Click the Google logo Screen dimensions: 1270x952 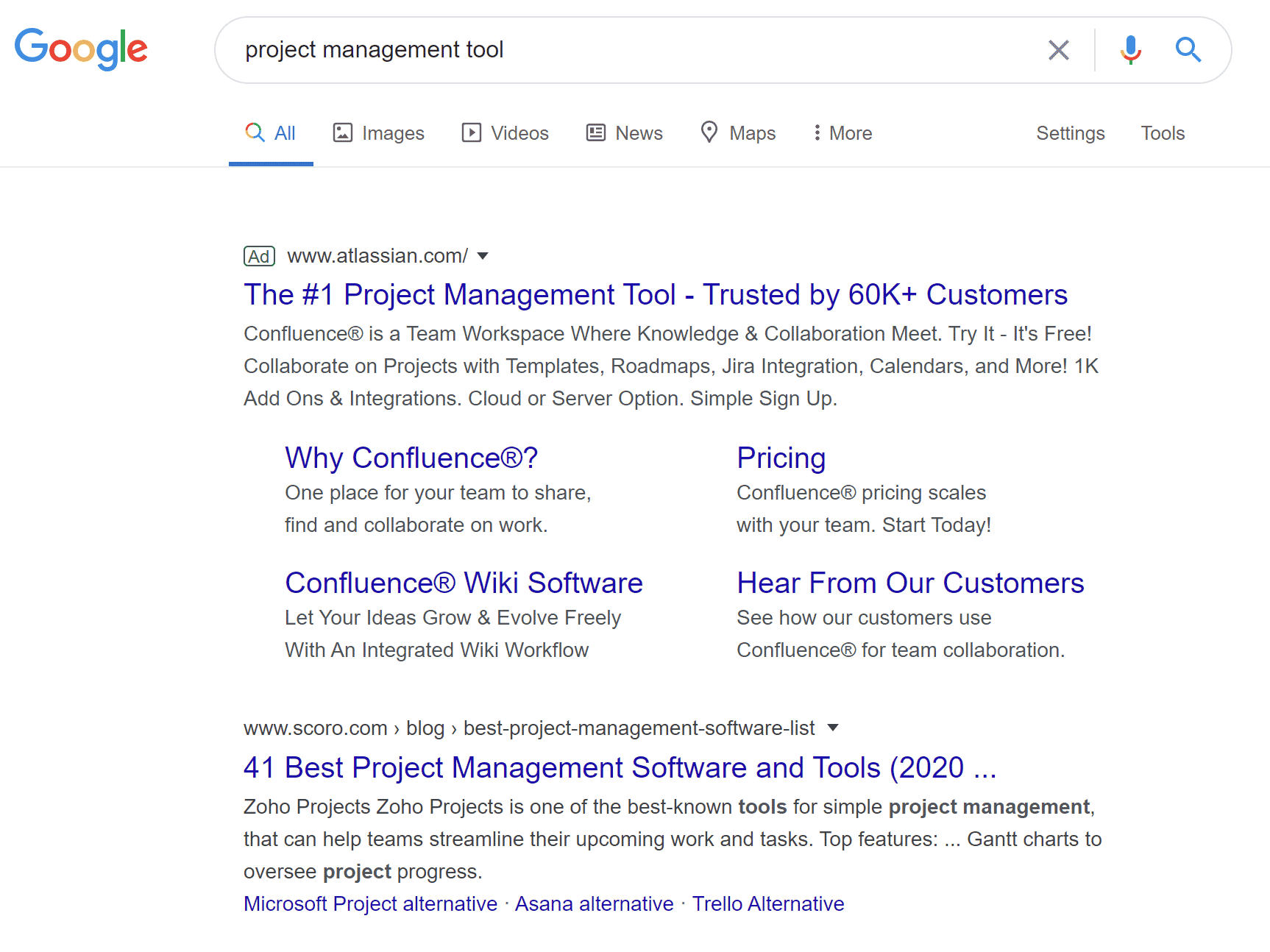[81, 49]
